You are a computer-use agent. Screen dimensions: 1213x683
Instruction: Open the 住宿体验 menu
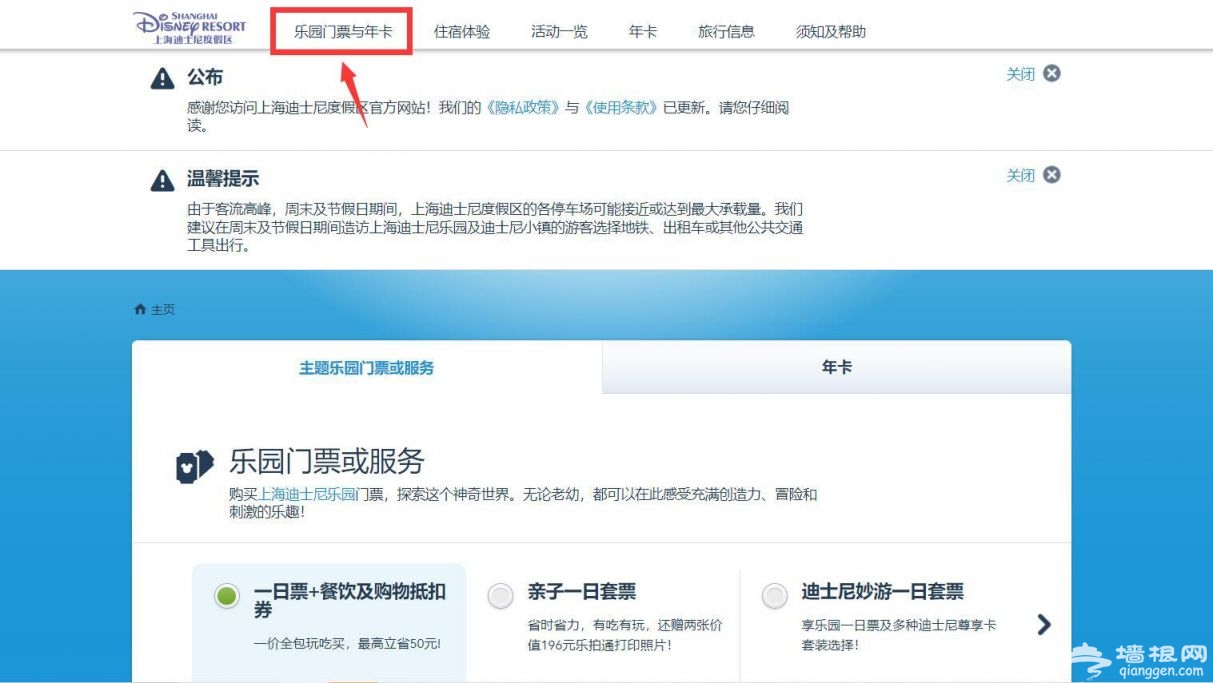[x=462, y=32]
